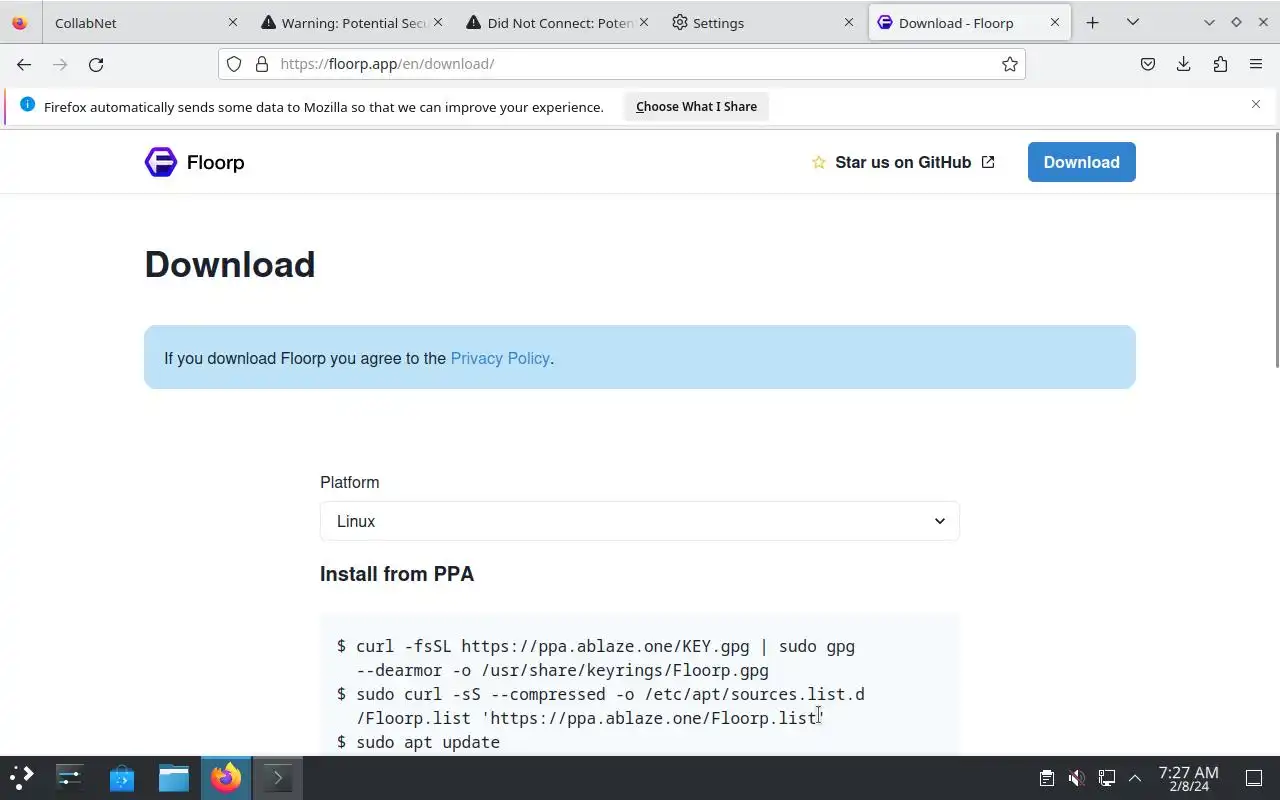The width and height of the screenshot is (1280, 800).
Task: Expand the hidden system tray icons
Action: (1135, 777)
